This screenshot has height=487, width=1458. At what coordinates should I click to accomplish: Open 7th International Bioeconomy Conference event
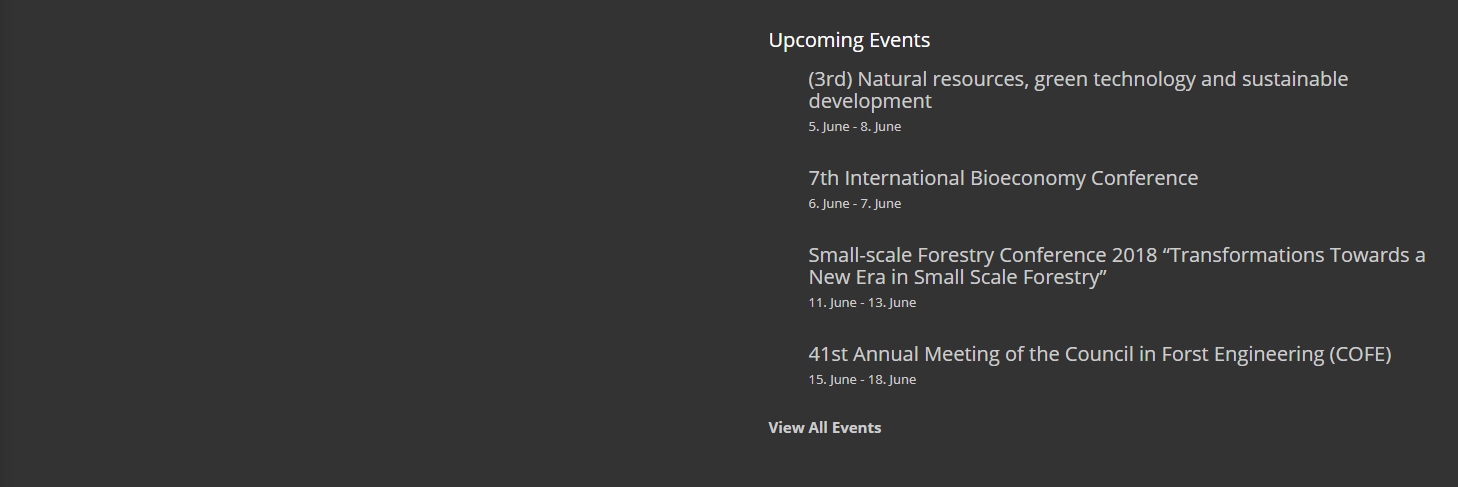point(1003,178)
